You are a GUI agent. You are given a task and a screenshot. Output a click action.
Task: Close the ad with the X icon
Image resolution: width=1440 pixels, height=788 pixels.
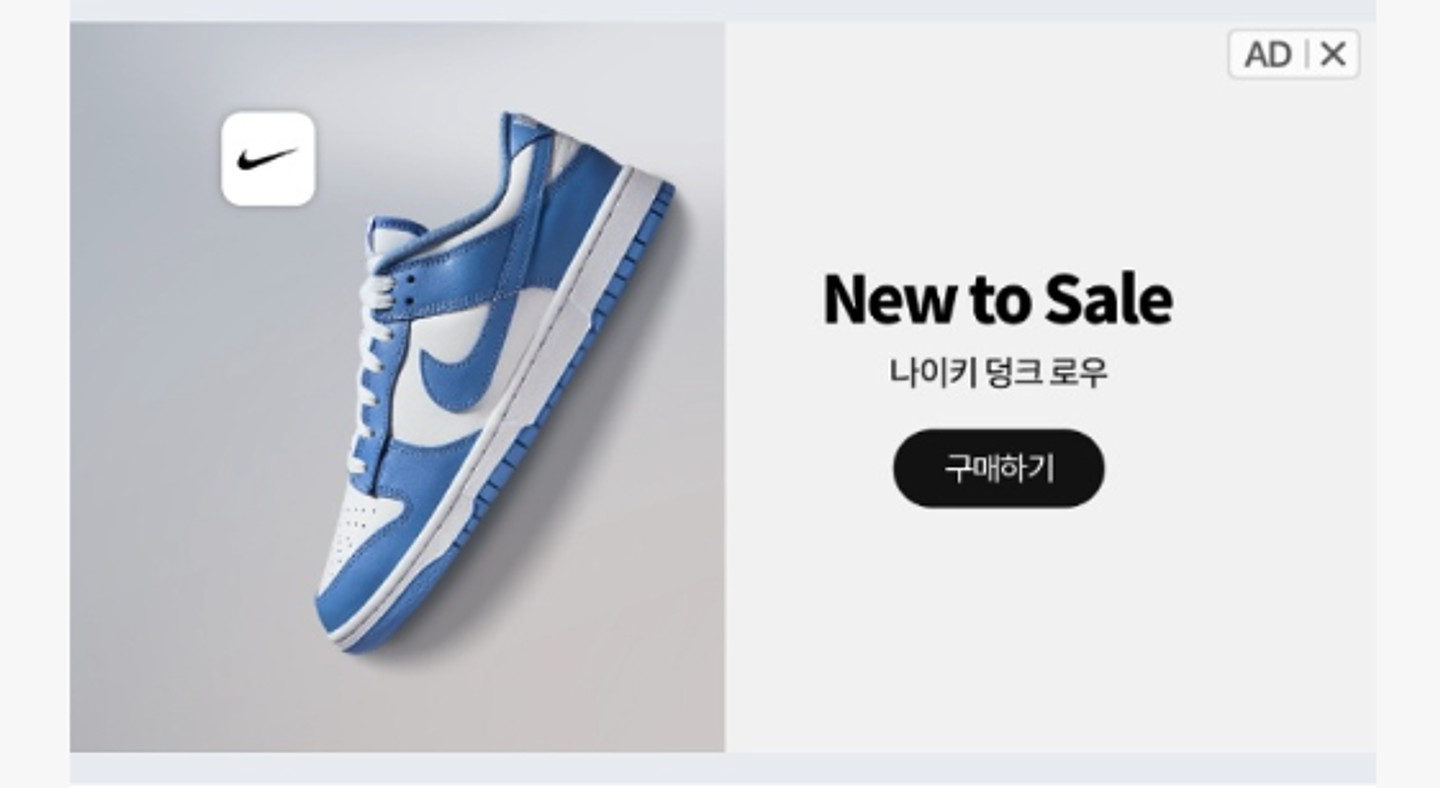point(1332,54)
